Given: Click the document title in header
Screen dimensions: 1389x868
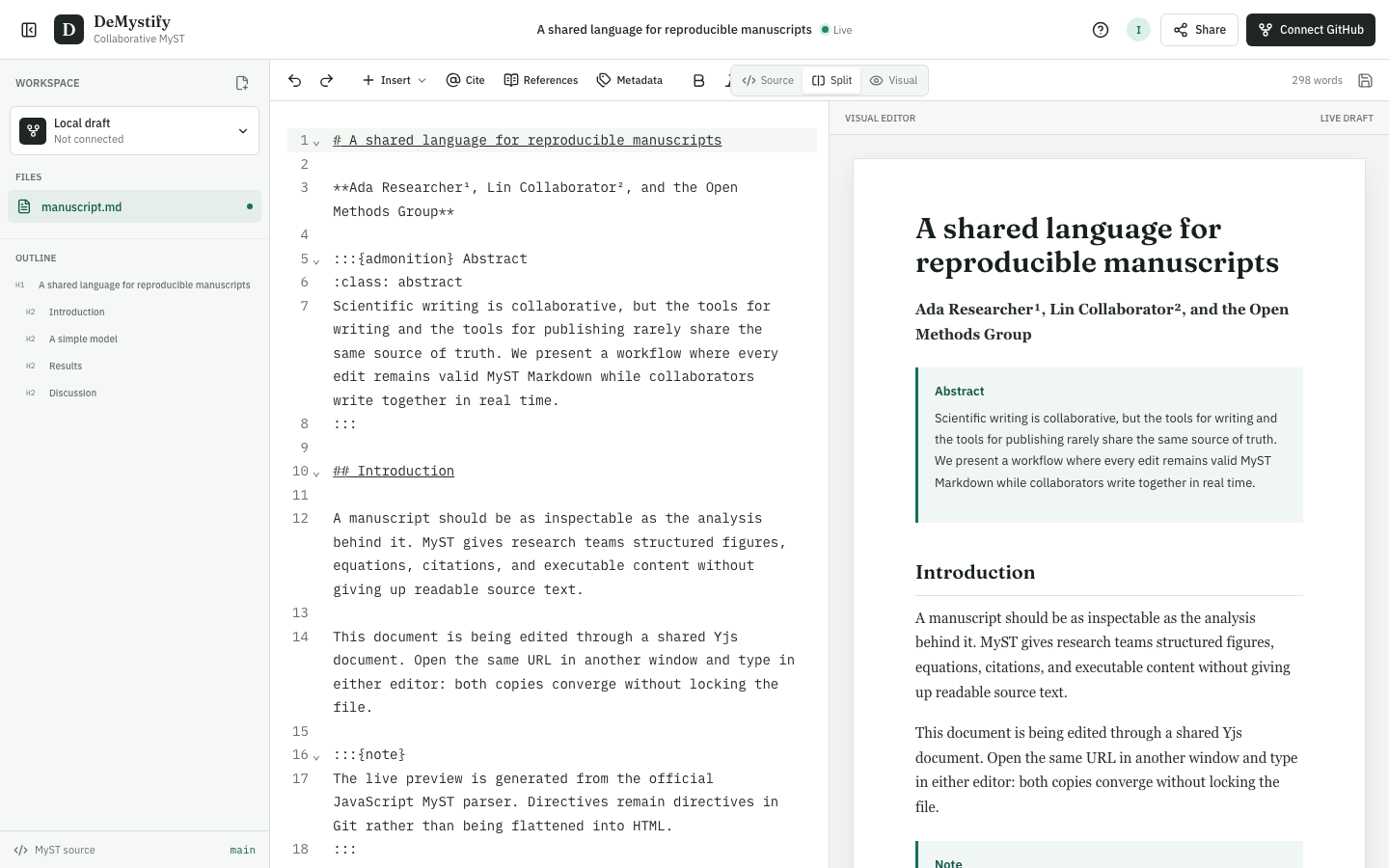Looking at the screenshot, I should tap(674, 30).
